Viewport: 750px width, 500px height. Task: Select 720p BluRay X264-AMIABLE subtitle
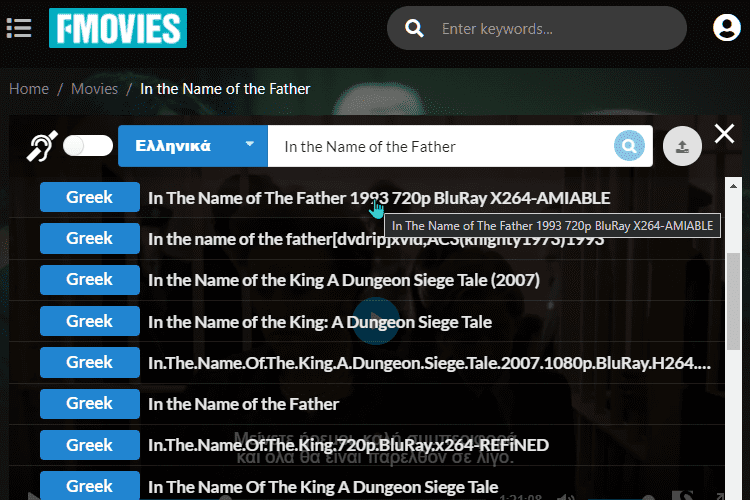(379, 198)
